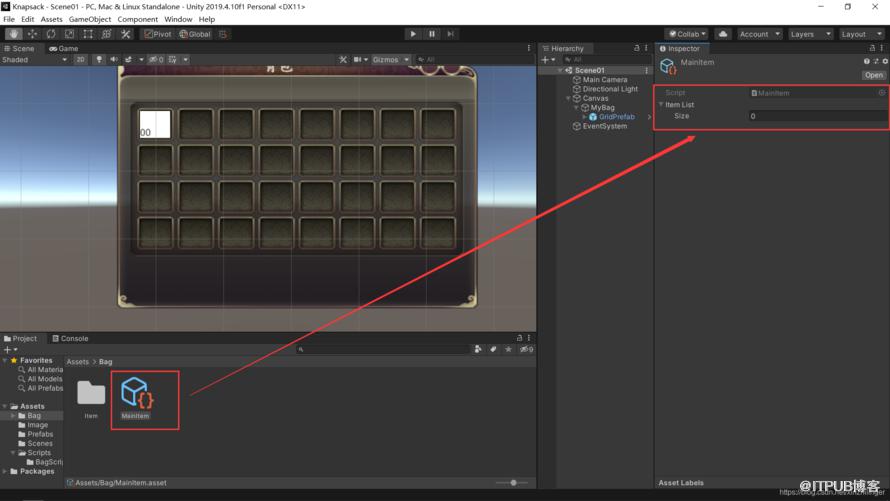Open Shaded draw mode dropdown

tap(34, 60)
